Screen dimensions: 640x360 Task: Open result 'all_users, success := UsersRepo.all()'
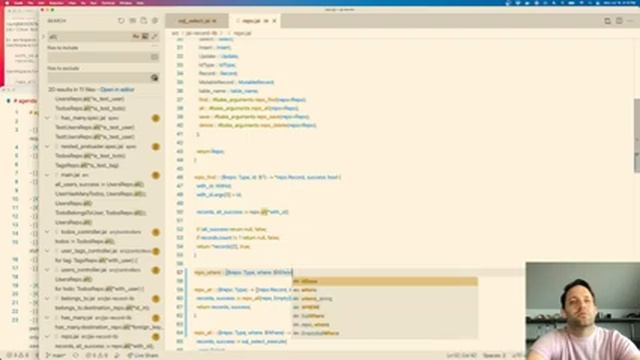point(99,184)
